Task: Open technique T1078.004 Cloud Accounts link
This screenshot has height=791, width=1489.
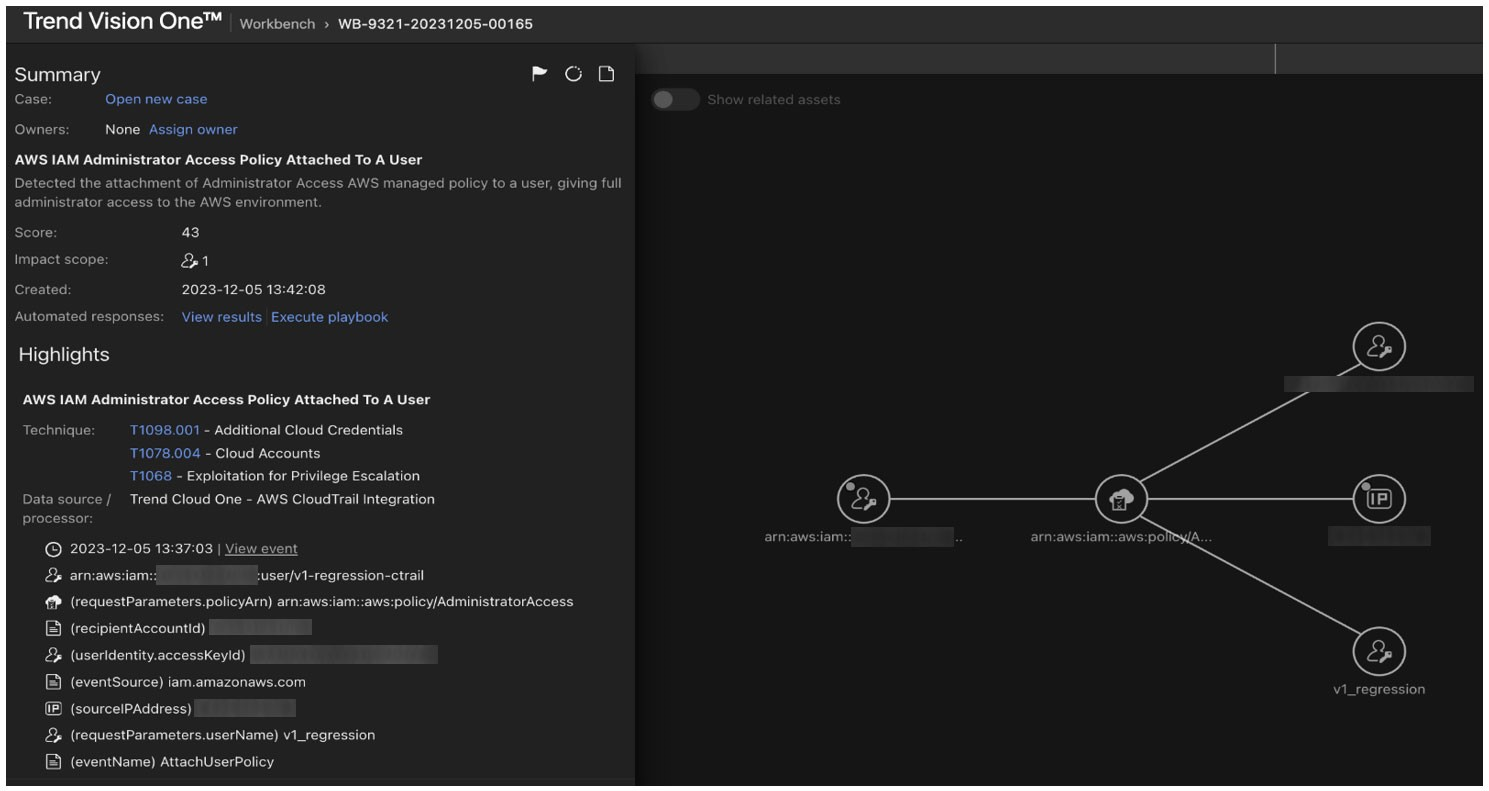Action: [165, 453]
